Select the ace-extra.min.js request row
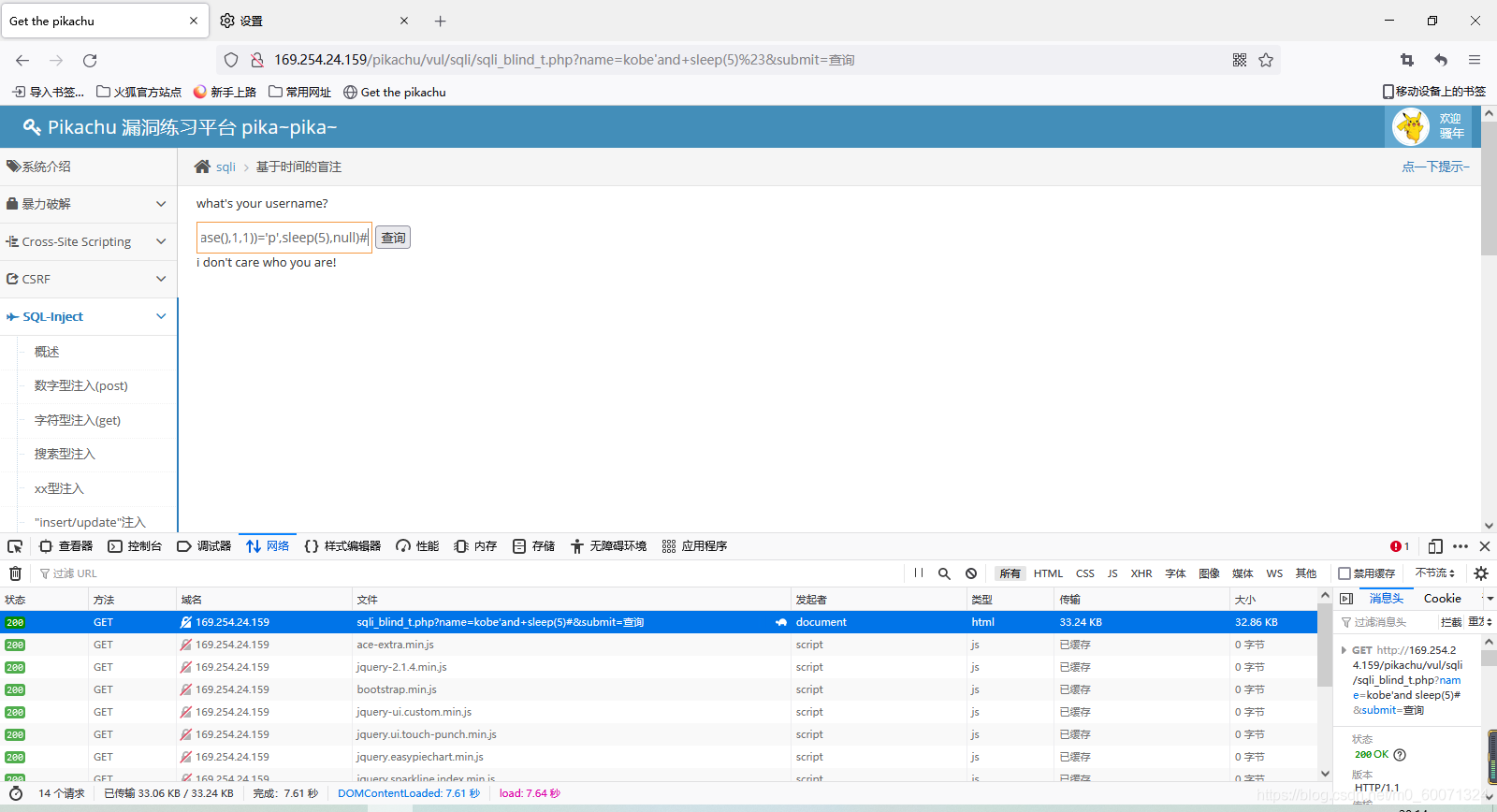This screenshot has height=812, width=1497. [x=659, y=645]
